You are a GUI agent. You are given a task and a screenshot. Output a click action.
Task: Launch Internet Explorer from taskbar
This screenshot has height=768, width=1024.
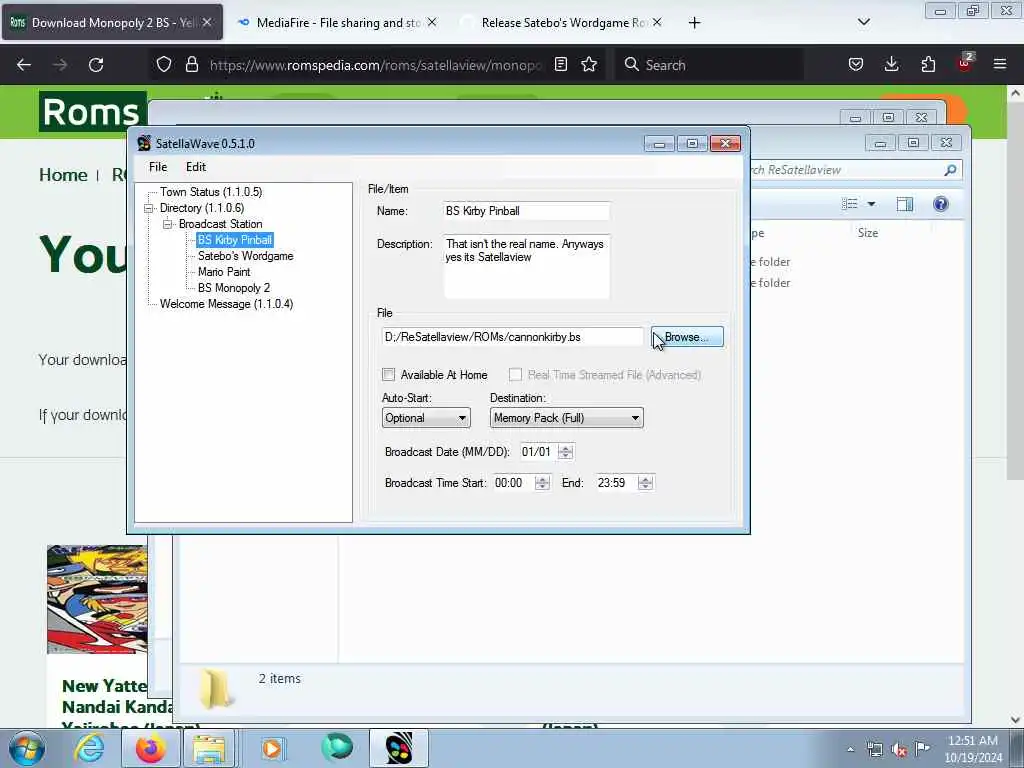click(88, 748)
